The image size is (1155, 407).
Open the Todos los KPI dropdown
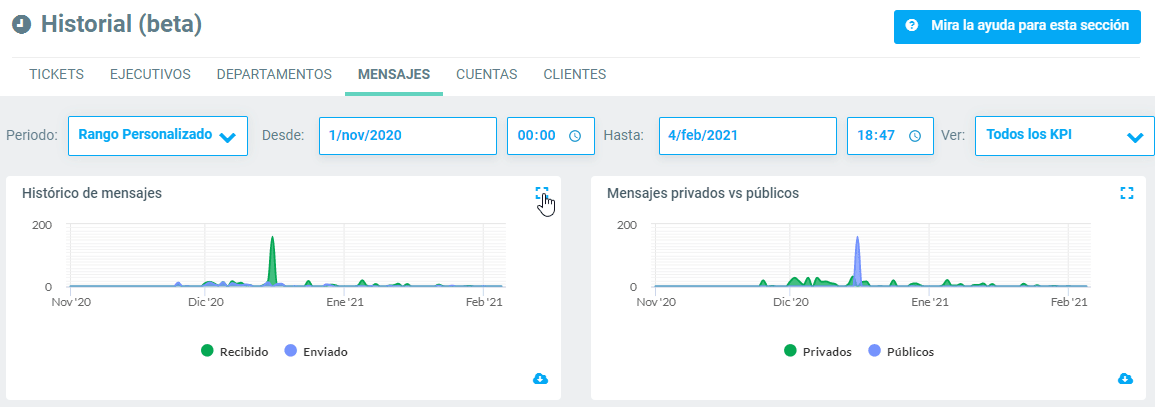tap(1064, 135)
